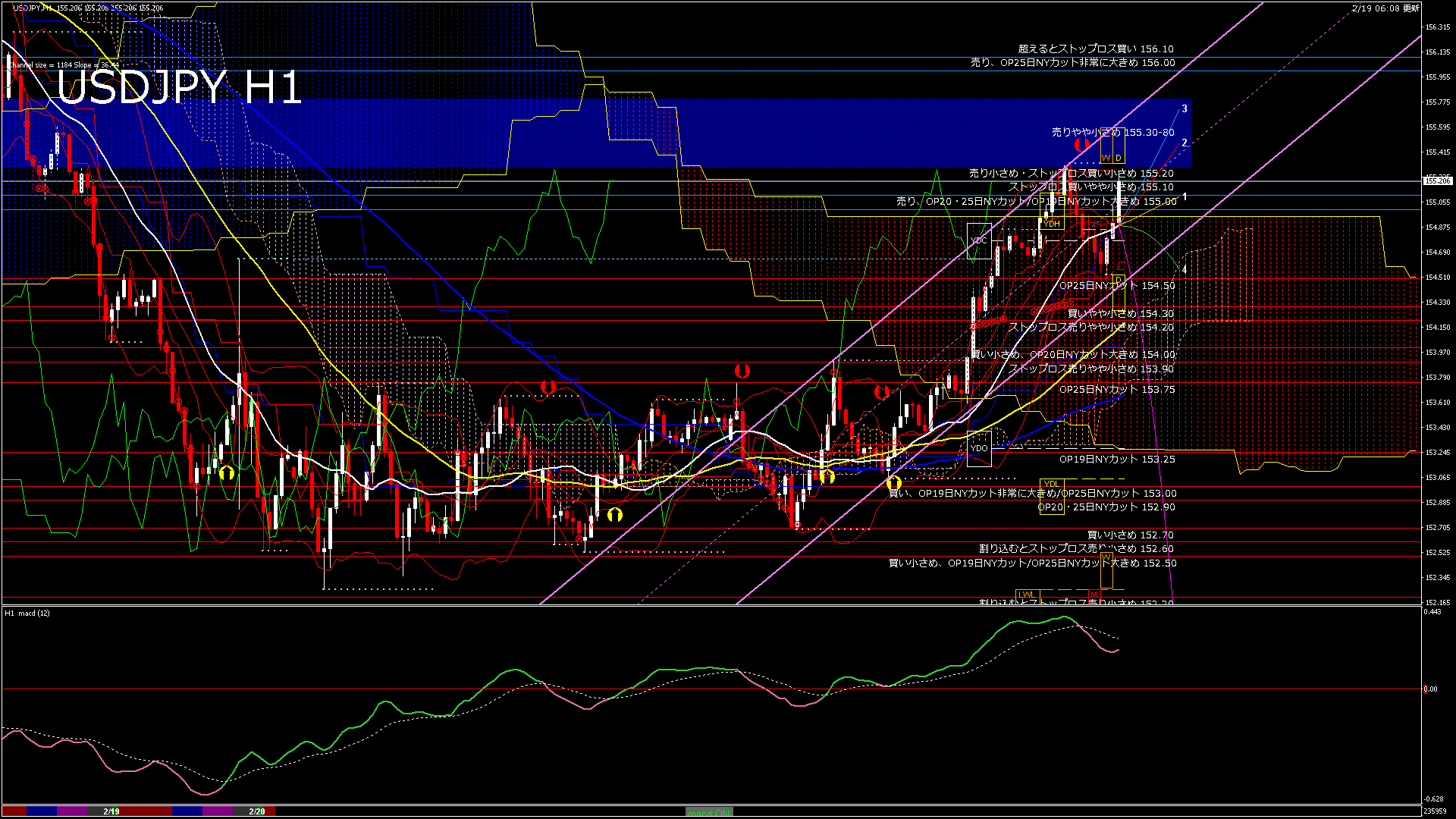Click the leftmost yellow up-arrow buy signal

[x=226, y=472]
